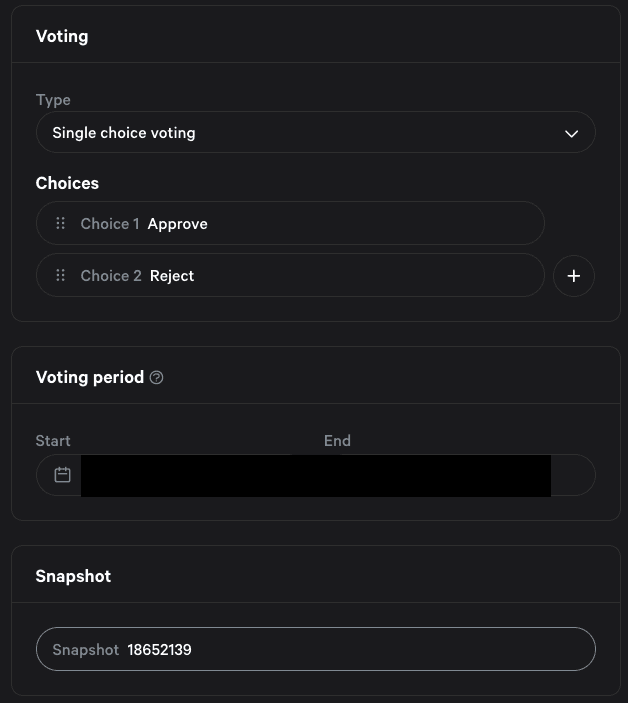Click the Voting period heading
628x703 pixels.
click(90, 378)
